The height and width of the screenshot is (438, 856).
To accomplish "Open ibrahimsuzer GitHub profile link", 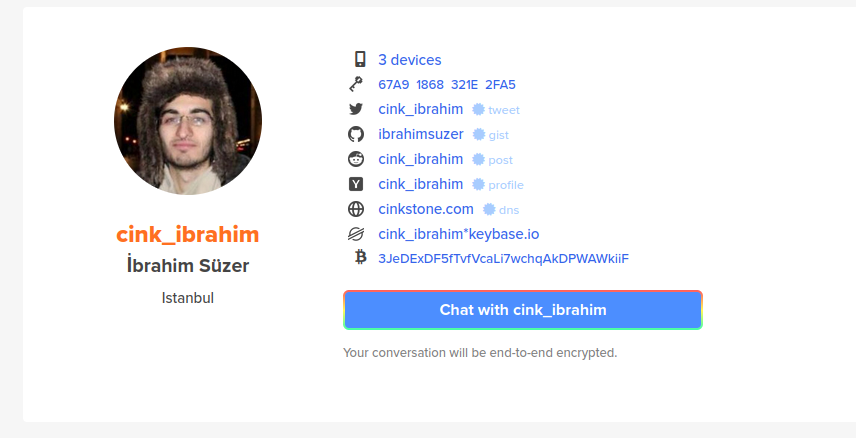I will [x=421, y=134].
